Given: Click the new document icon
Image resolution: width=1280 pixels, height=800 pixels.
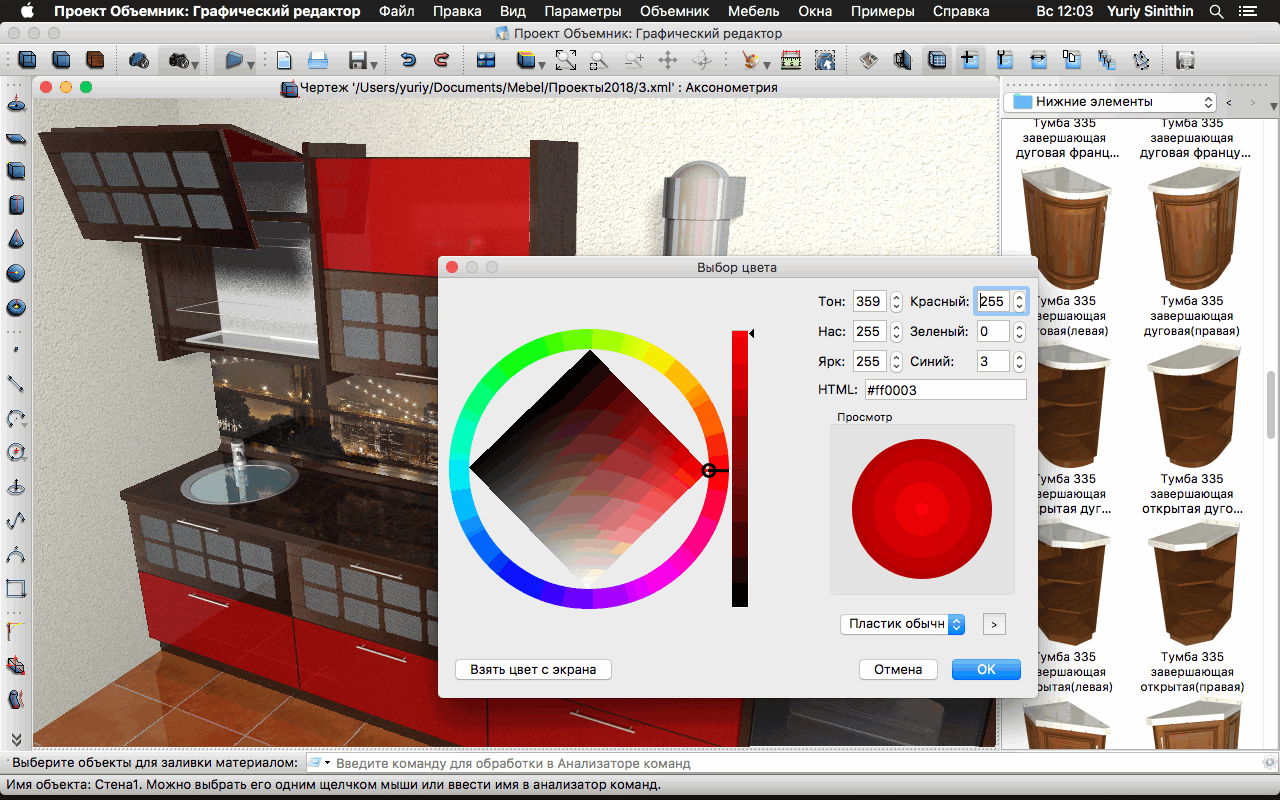Looking at the screenshot, I should pos(284,60).
